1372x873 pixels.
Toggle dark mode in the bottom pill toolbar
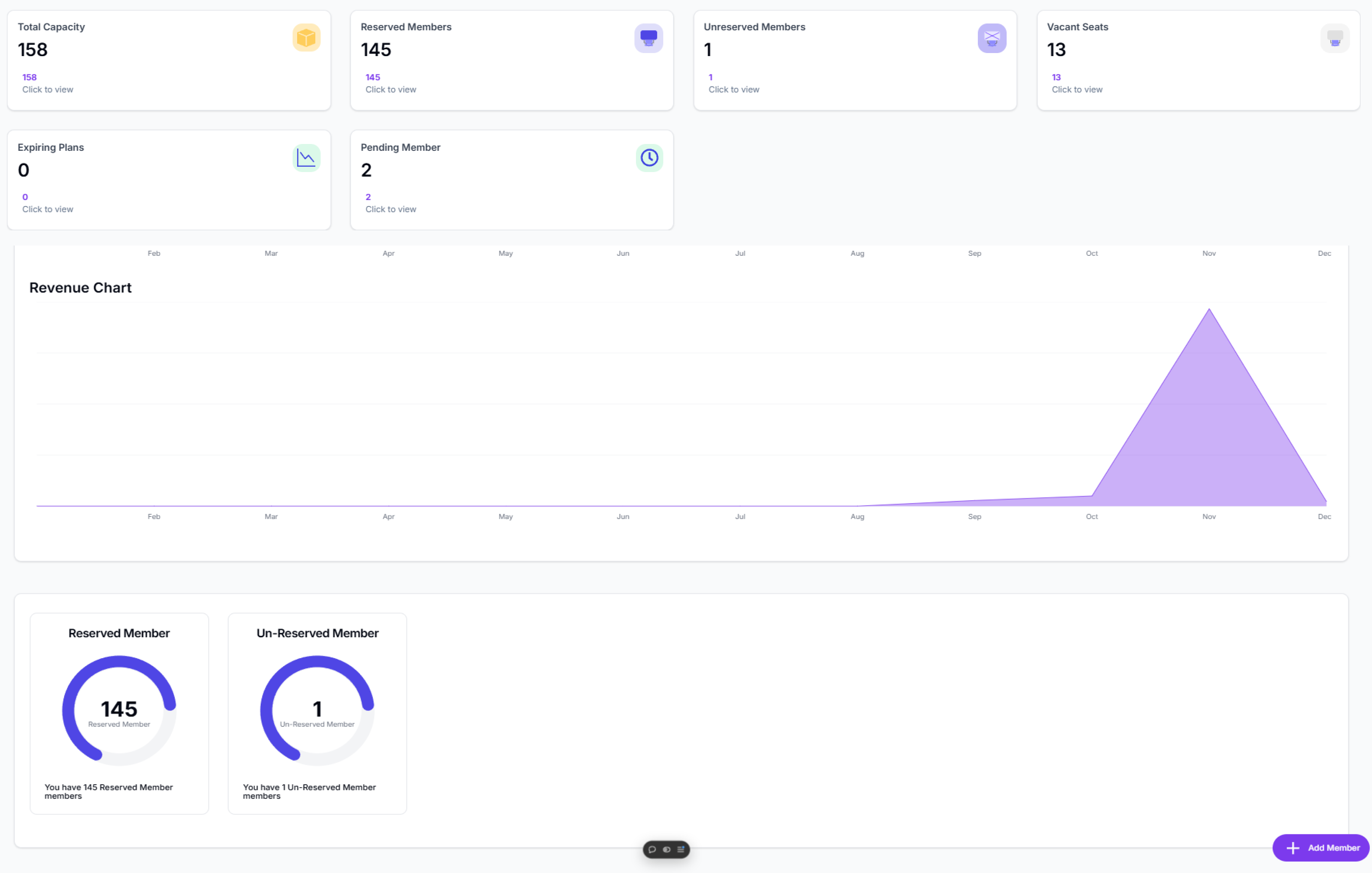[x=666, y=849]
